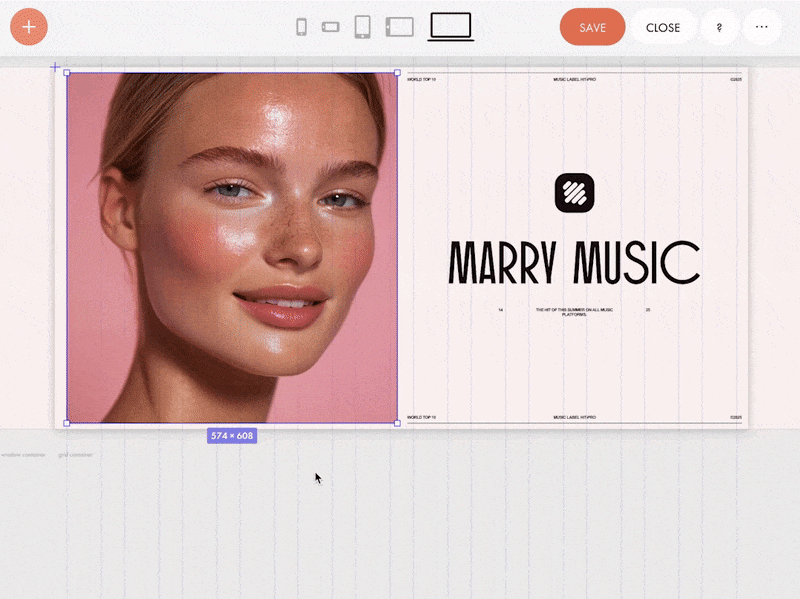Viewport: 800px width, 599px height.
Task: Click the top-left resize handle of image
Action: tap(67, 73)
